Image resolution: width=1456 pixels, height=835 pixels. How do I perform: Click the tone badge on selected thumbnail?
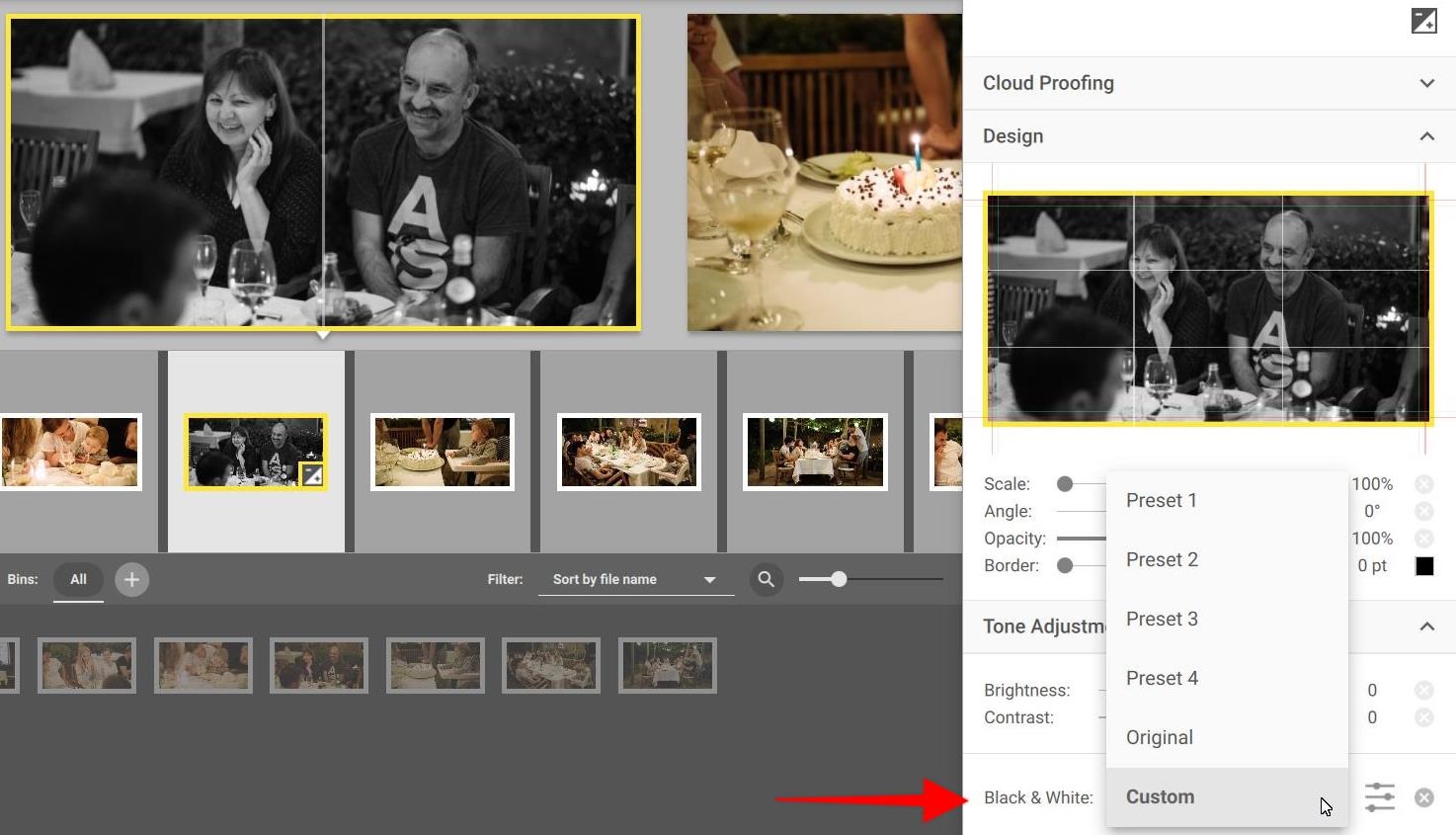click(x=312, y=475)
